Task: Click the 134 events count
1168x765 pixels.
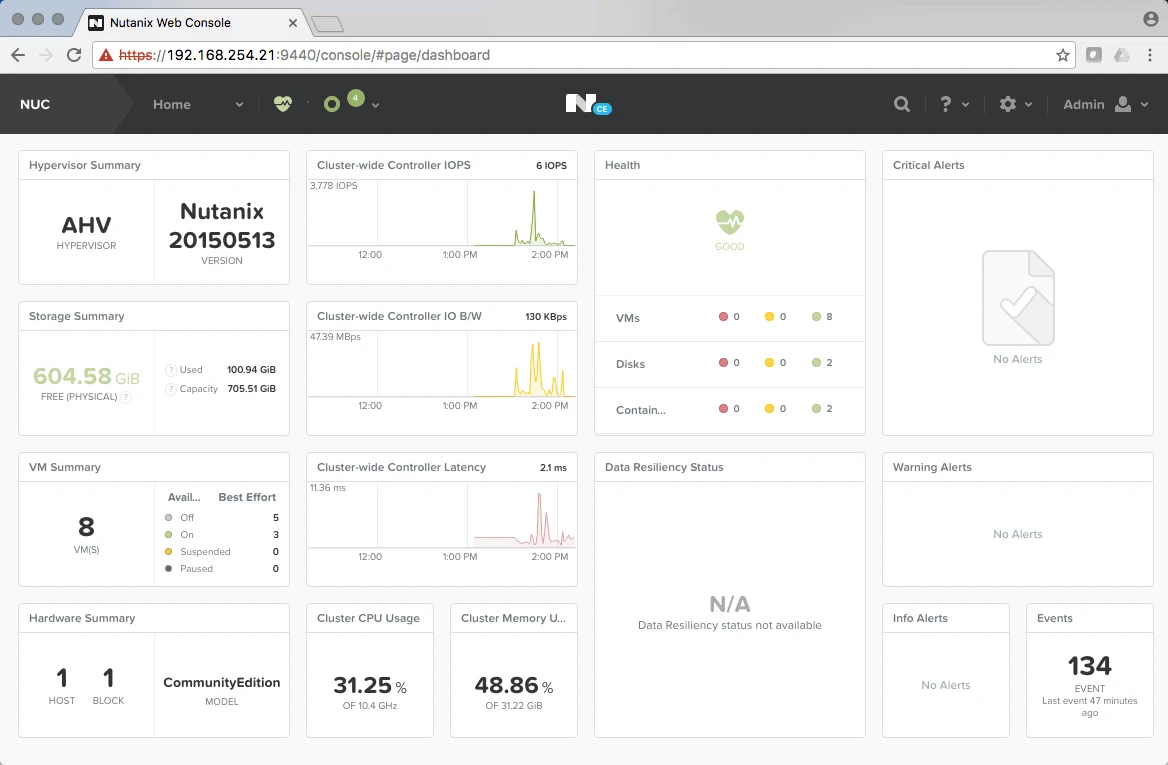Action: [x=1089, y=666]
